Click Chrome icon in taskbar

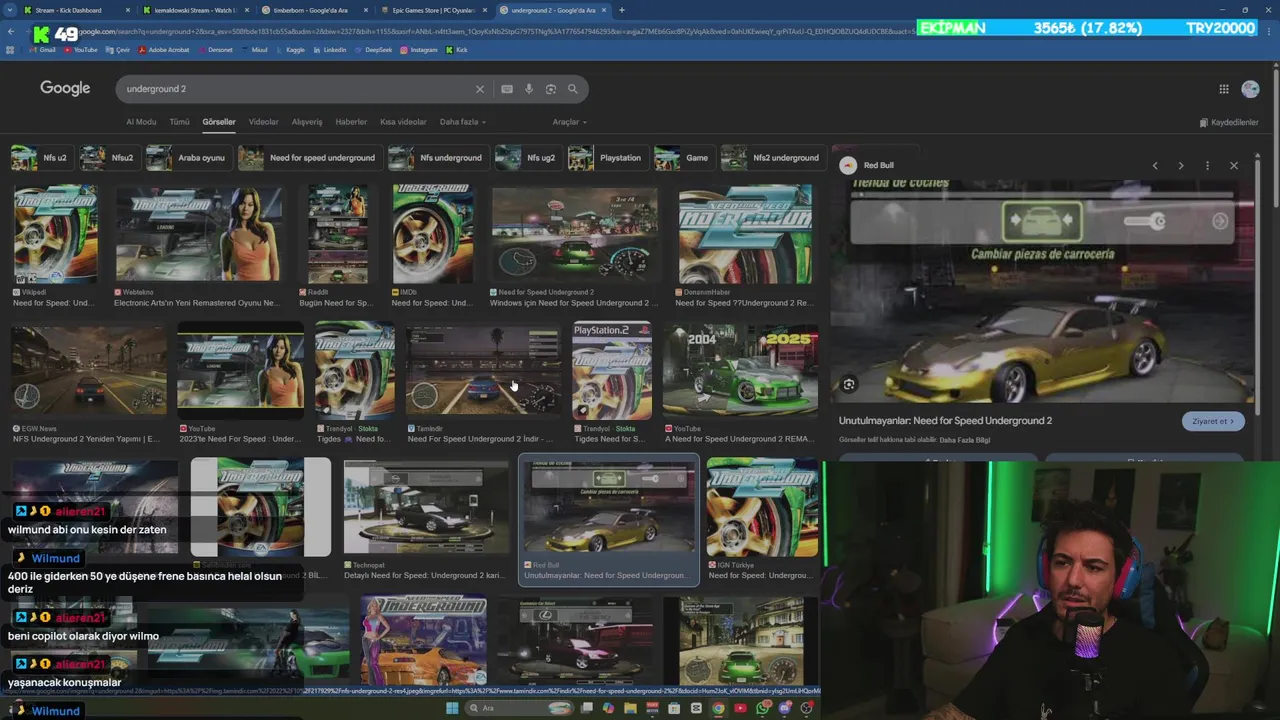point(718,708)
